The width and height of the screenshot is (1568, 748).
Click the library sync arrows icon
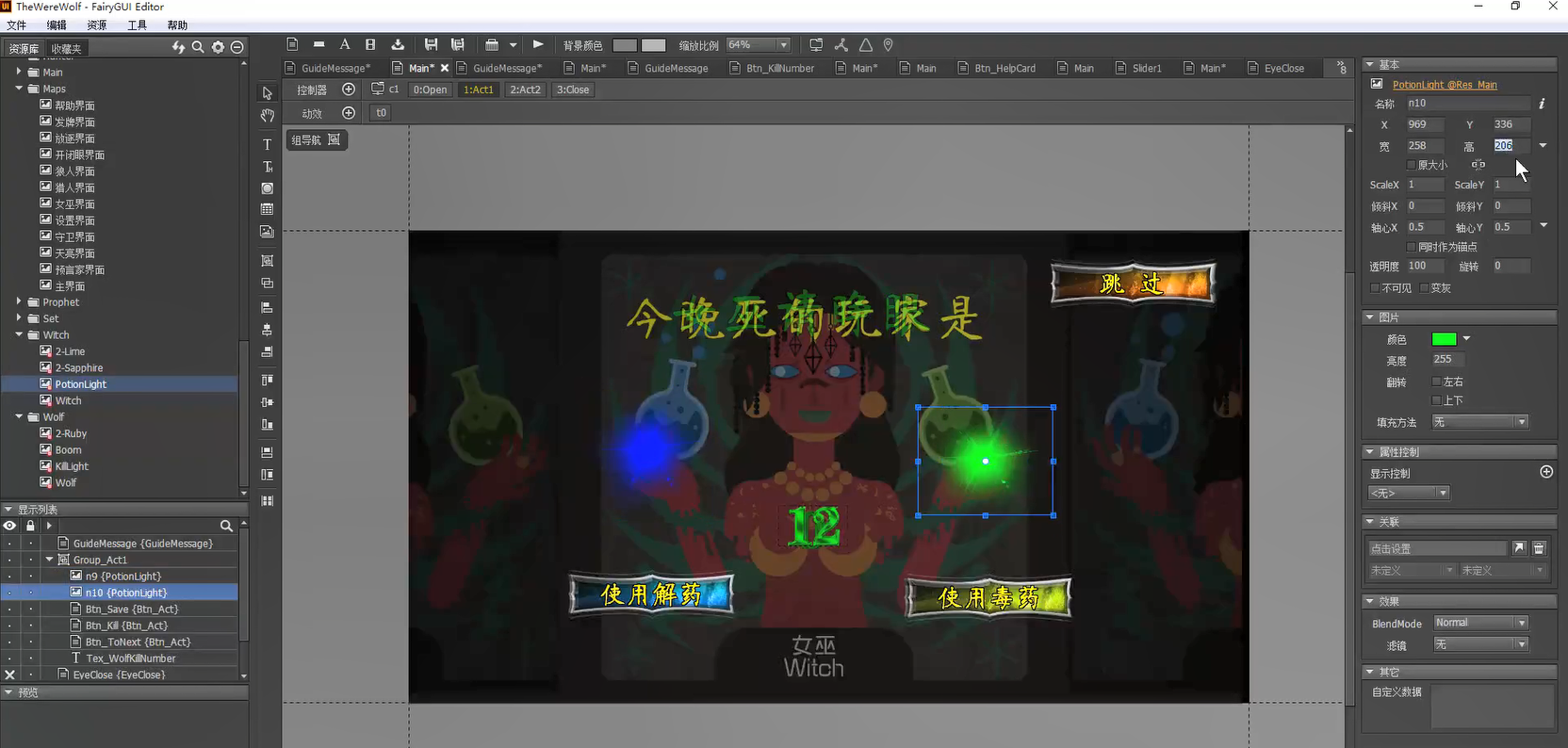point(178,47)
